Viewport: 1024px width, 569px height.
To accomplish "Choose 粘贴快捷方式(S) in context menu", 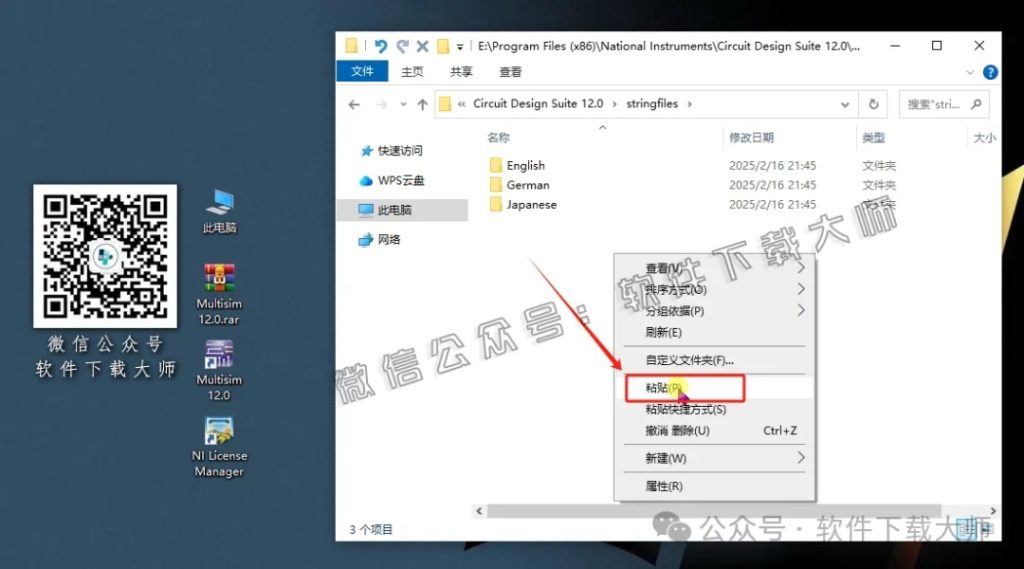I will pyautogui.click(x=714, y=410).
